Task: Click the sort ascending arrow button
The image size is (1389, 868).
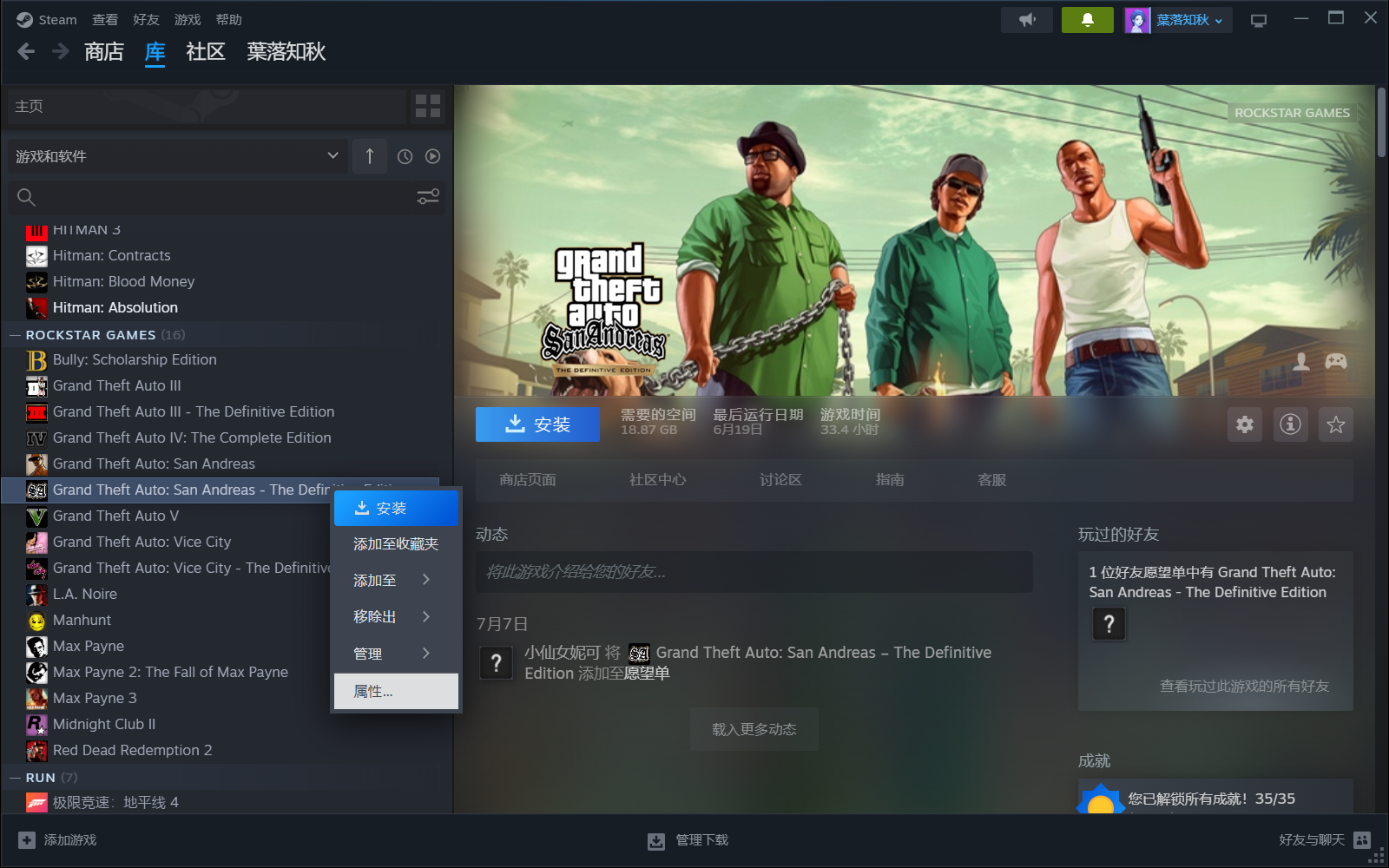Action: (370, 156)
